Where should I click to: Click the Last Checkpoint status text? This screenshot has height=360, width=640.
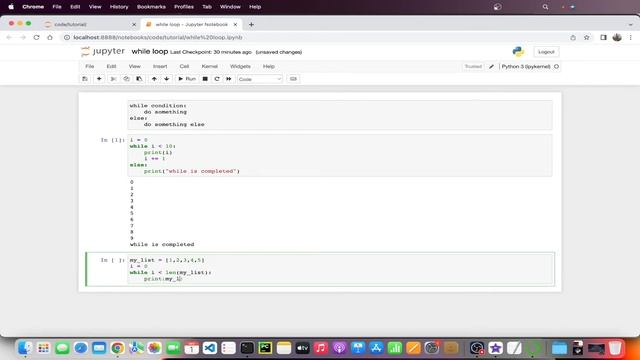[211, 52]
